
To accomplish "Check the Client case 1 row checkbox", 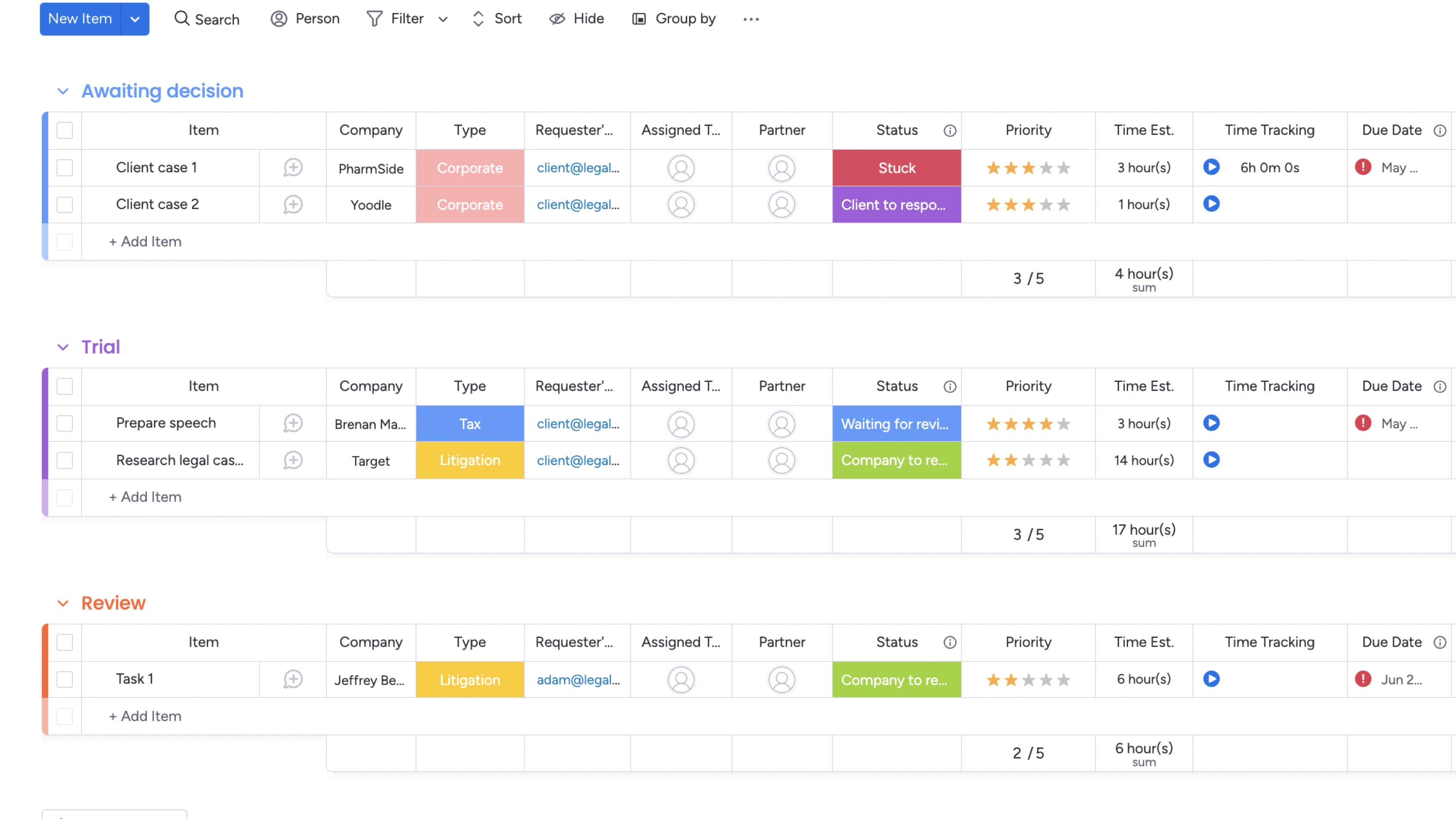I will (x=64, y=167).
